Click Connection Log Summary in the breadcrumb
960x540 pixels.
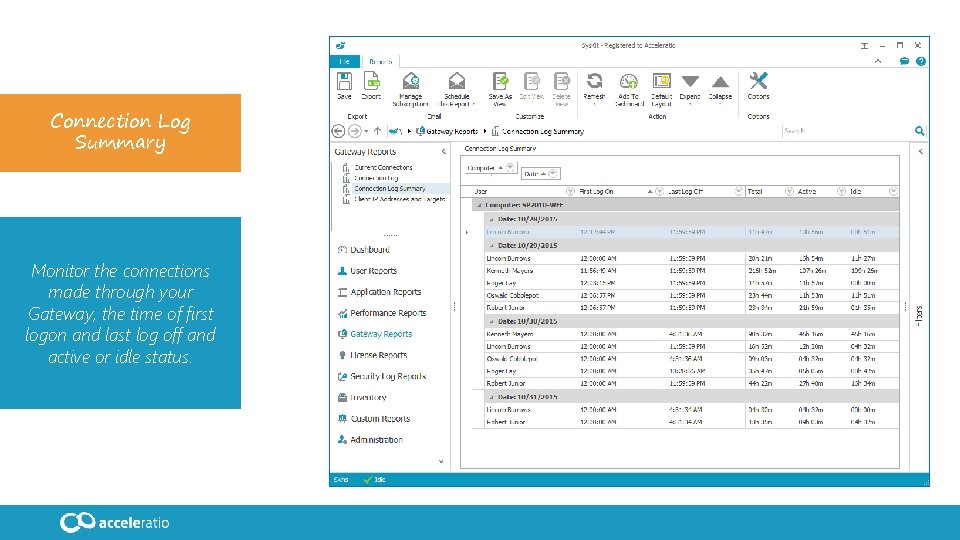(x=543, y=131)
